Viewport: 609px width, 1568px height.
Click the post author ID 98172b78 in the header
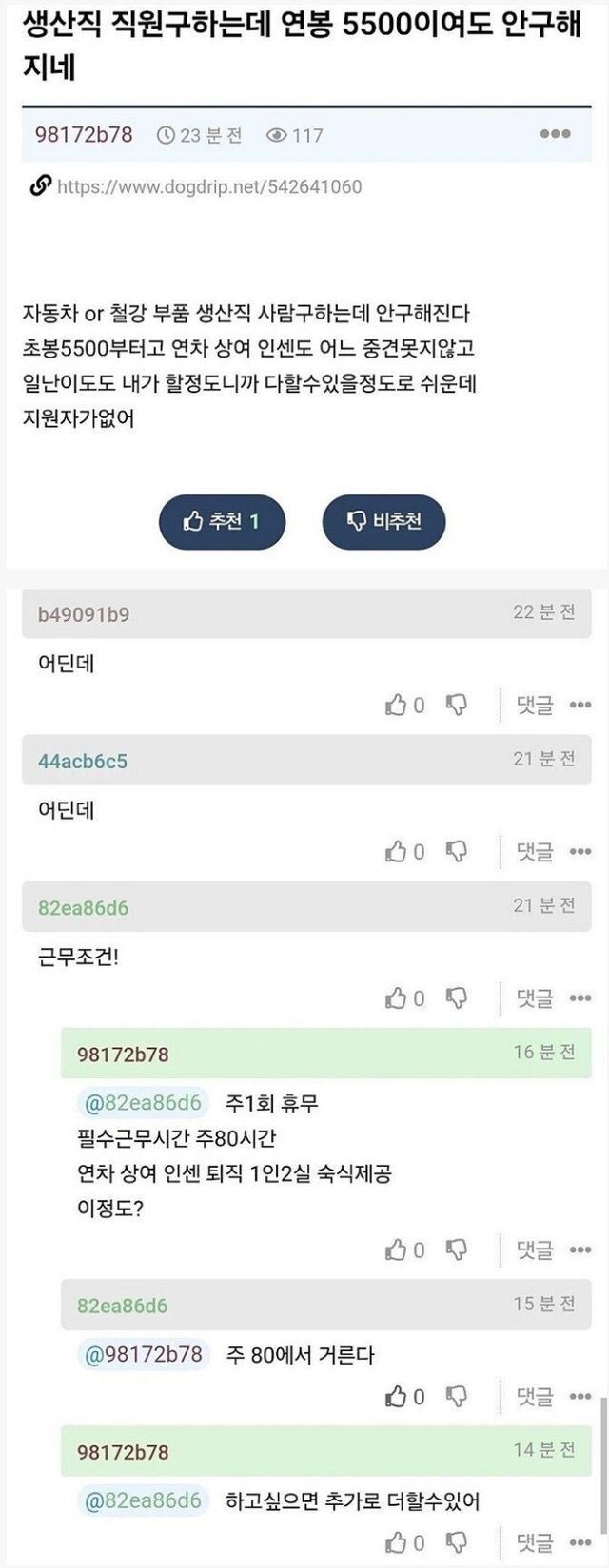[x=84, y=135]
